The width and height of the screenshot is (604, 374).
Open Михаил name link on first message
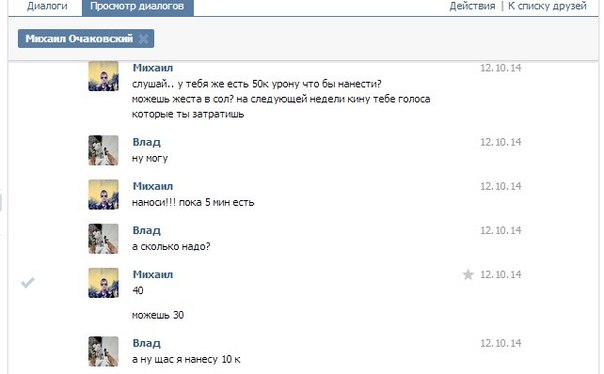click(153, 68)
